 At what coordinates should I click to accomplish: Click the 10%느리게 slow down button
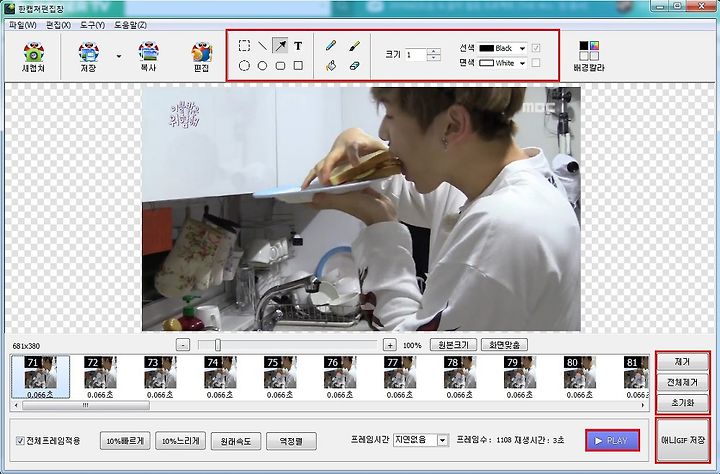click(180, 441)
